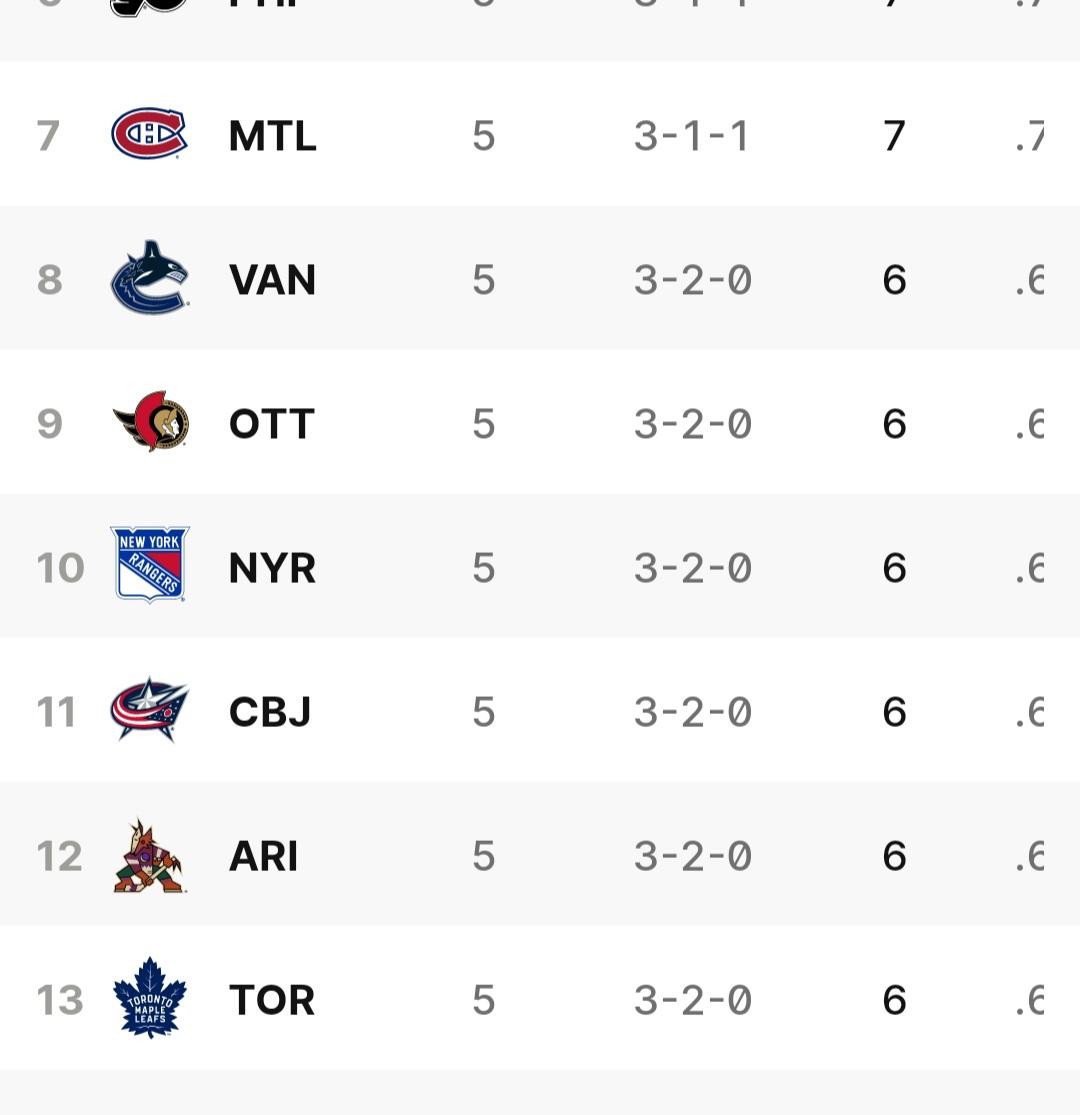Tap the New York Rangers shield logo
The height and width of the screenshot is (1115, 1080).
(149, 566)
